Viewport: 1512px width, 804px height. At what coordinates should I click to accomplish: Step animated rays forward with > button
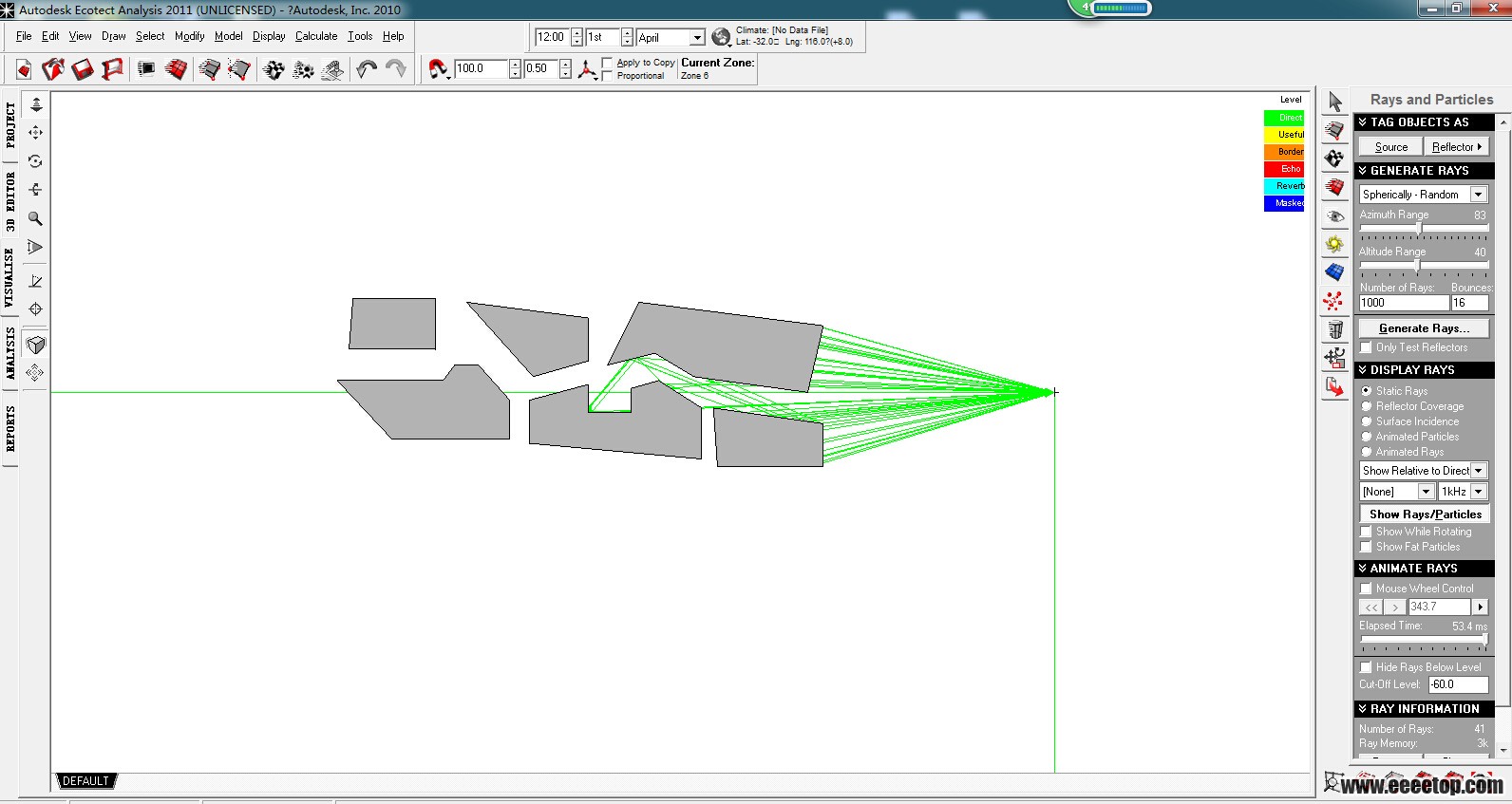tap(1394, 608)
